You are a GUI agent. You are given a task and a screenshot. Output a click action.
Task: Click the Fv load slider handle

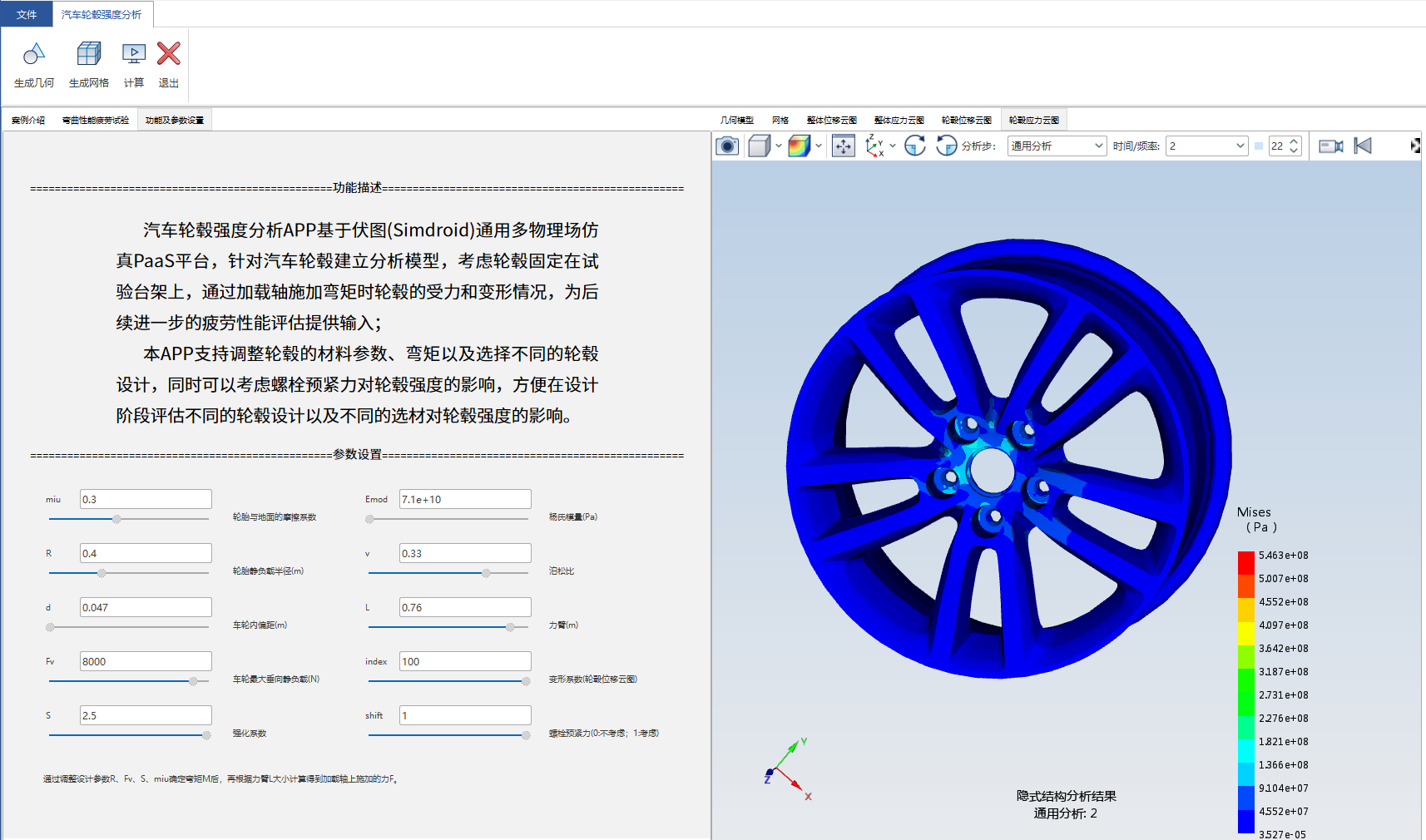[193, 681]
